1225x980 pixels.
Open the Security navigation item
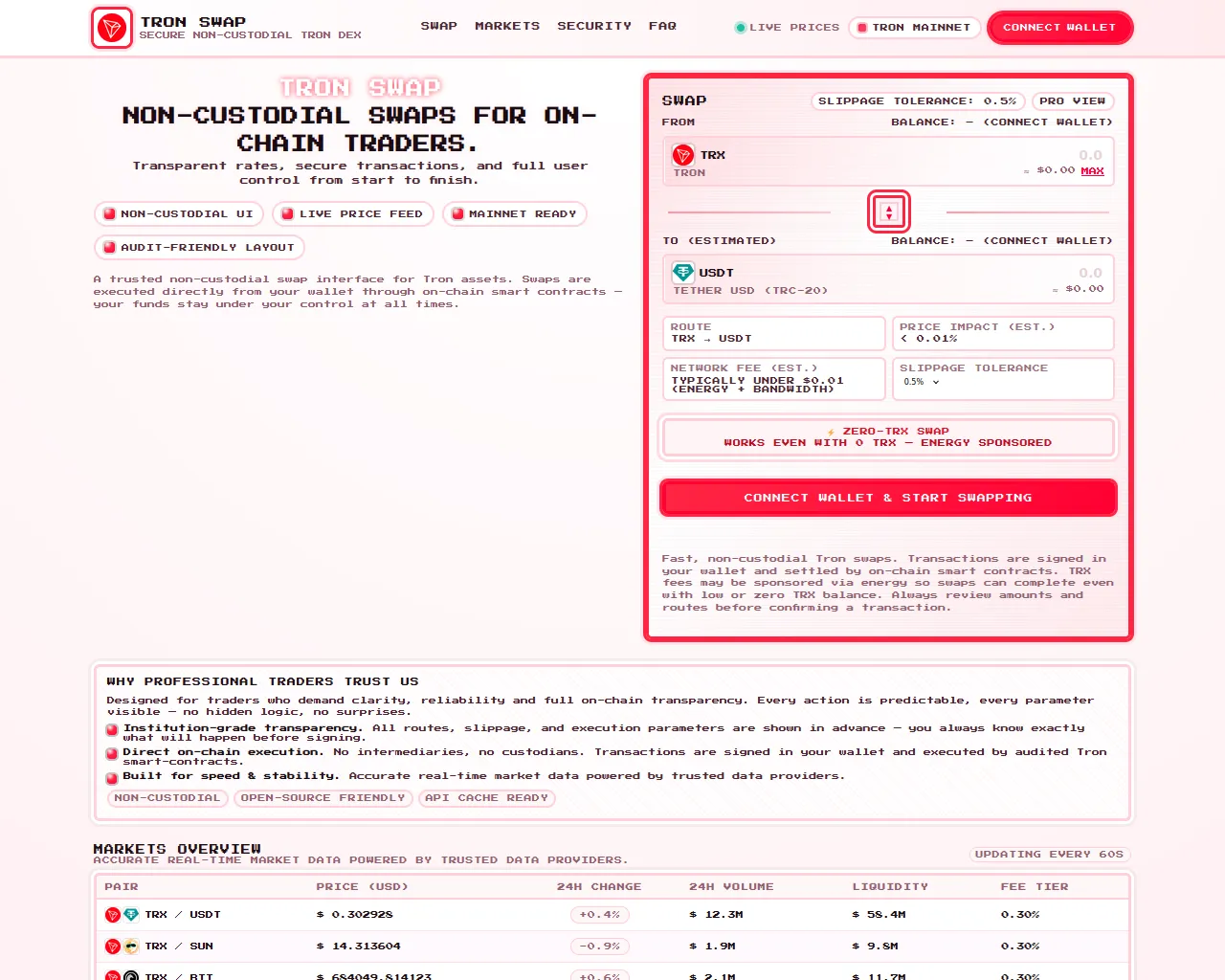594,26
